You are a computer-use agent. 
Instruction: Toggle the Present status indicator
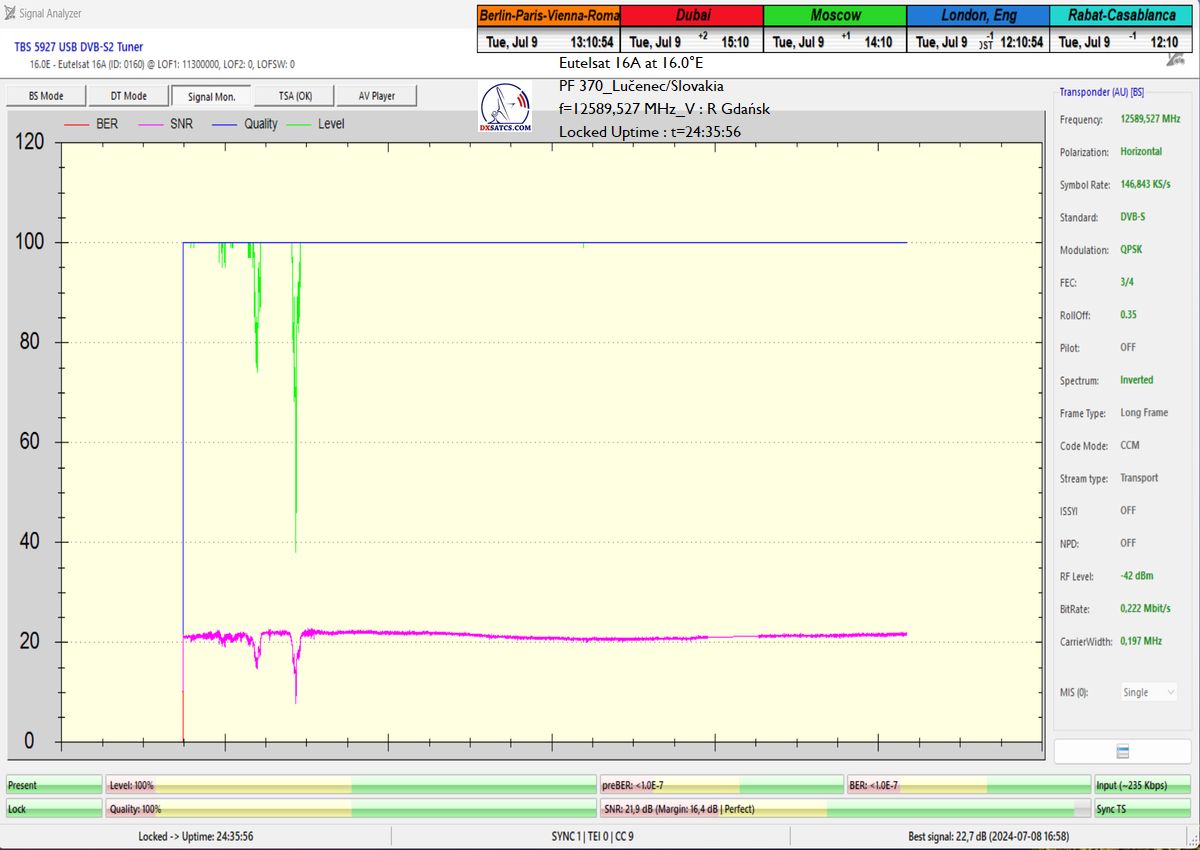coord(54,786)
